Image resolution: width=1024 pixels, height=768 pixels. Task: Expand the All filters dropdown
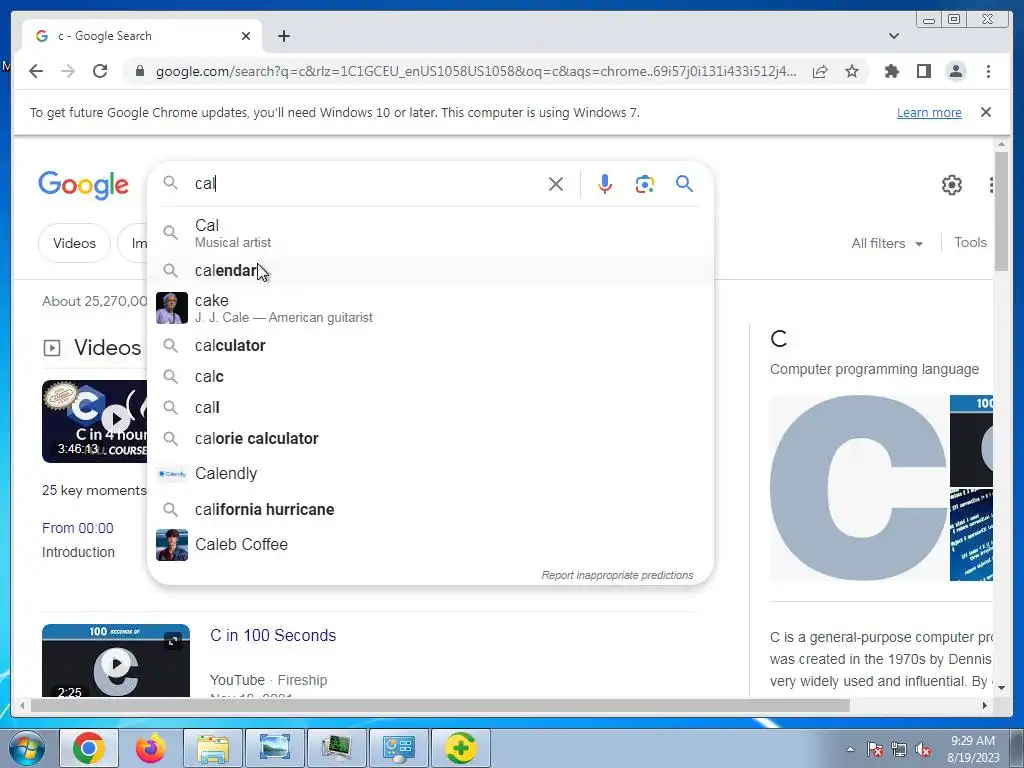click(887, 244)
